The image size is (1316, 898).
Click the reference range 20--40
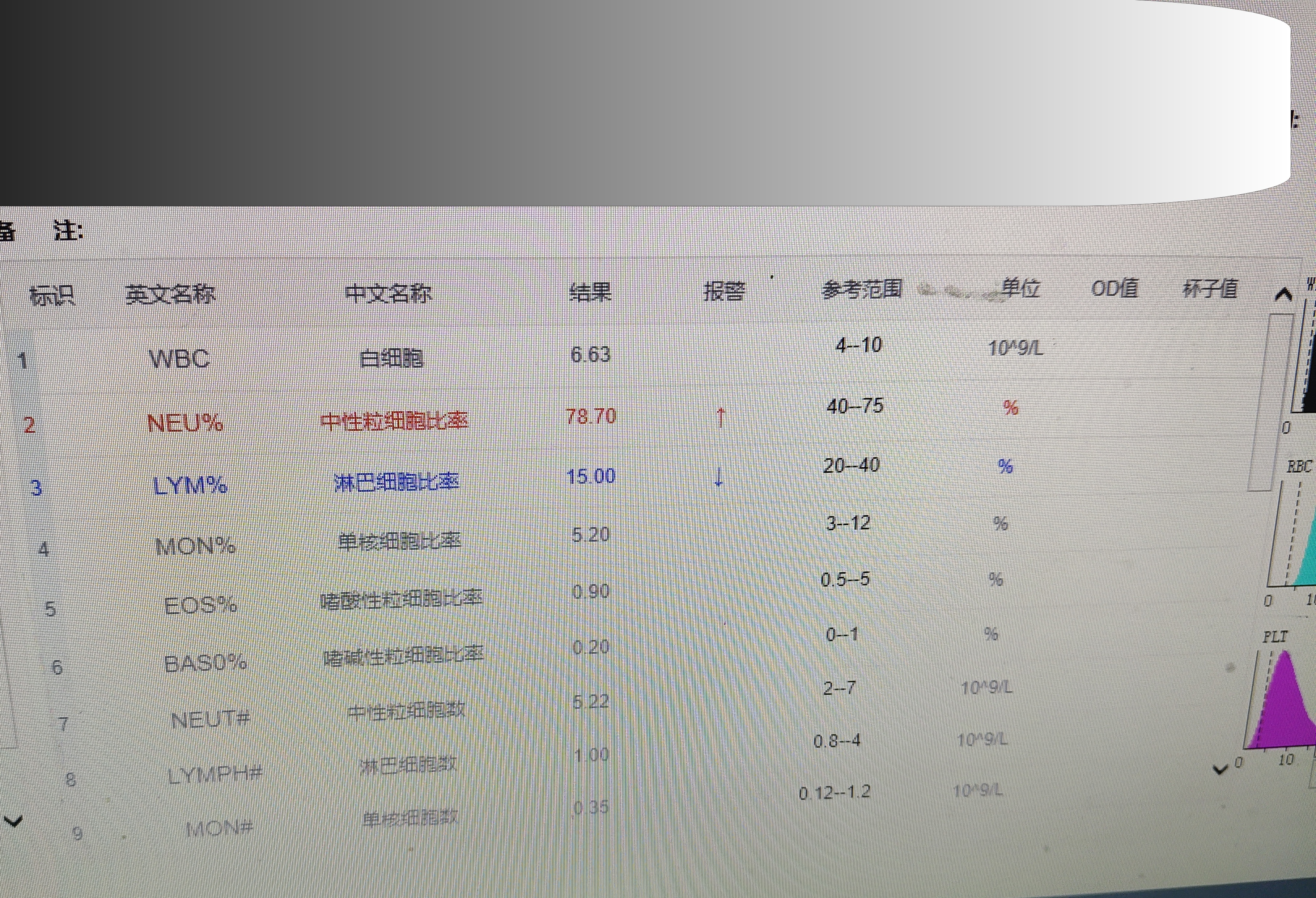click(851, 465)
